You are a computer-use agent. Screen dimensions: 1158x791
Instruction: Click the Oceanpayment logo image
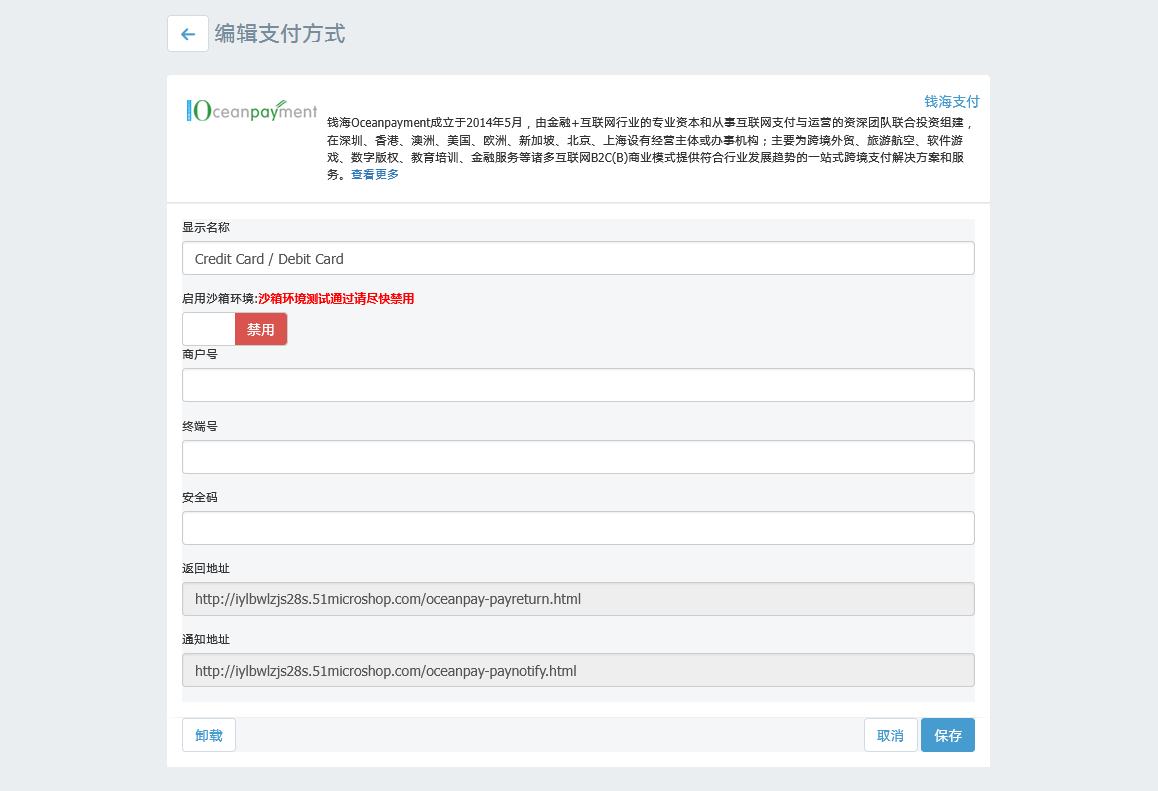pyautogui.click(x=252, y=111)
